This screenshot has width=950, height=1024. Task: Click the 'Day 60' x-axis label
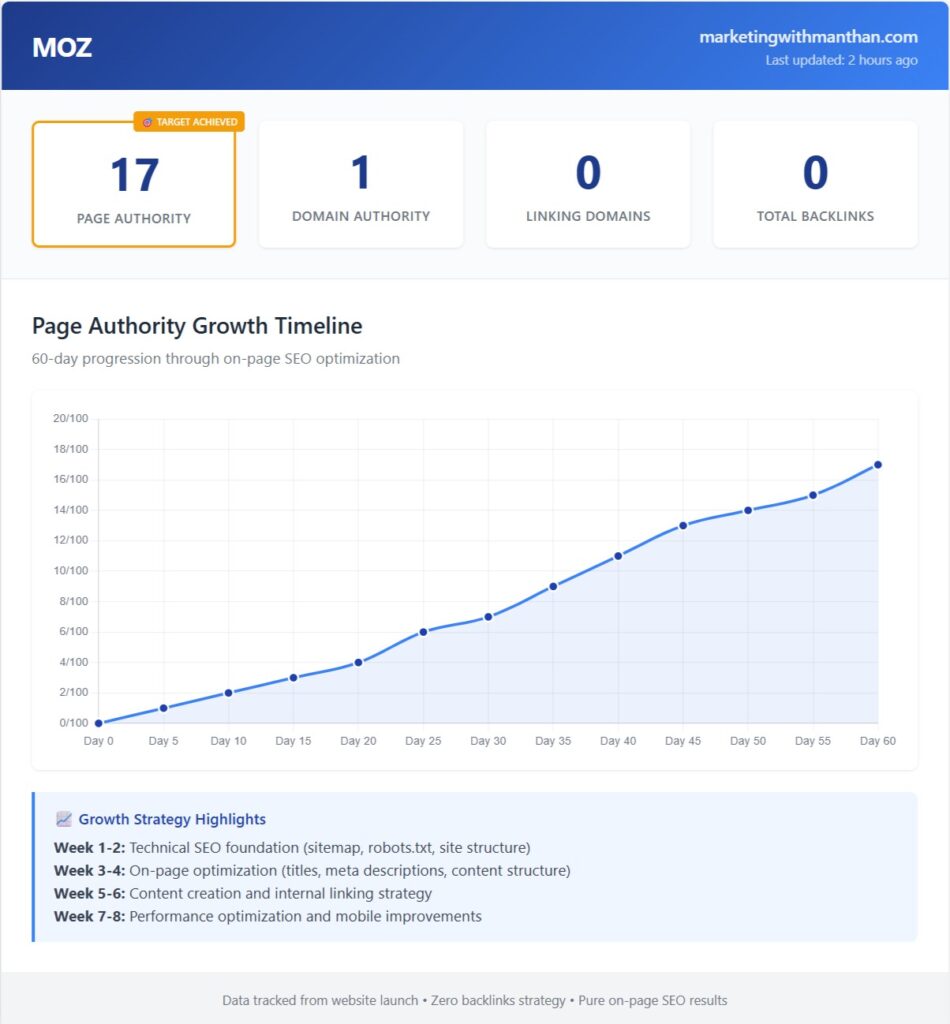(878, 741)
